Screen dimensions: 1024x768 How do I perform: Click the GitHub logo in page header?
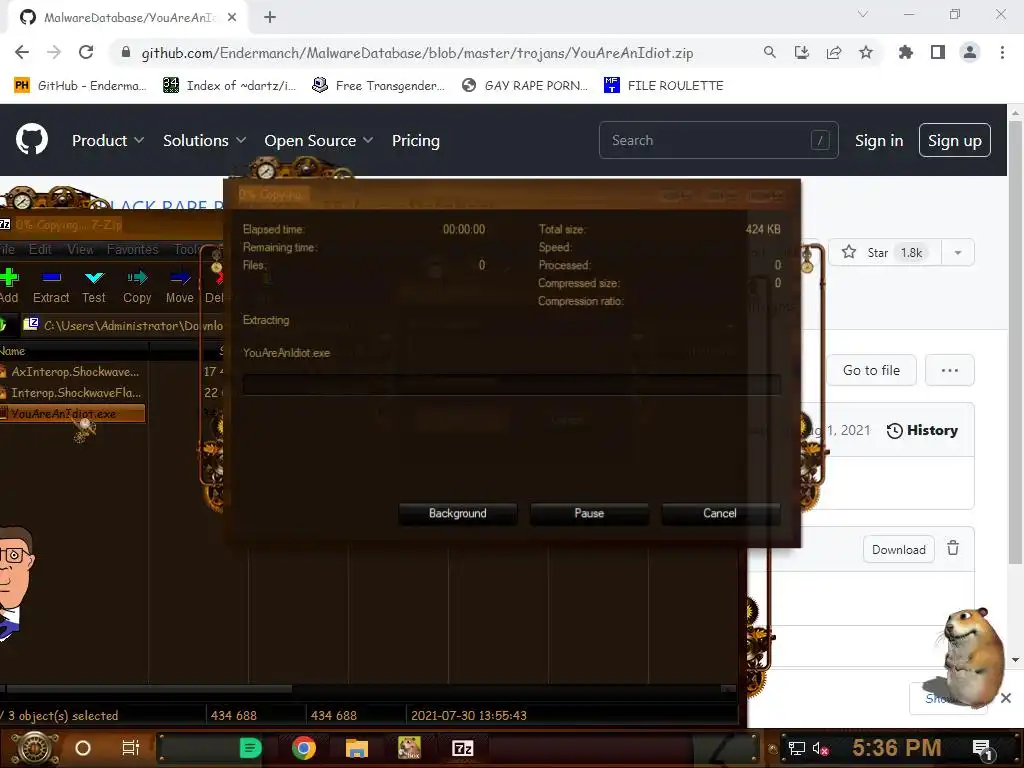pyautogui.click(x=32, y=140)
